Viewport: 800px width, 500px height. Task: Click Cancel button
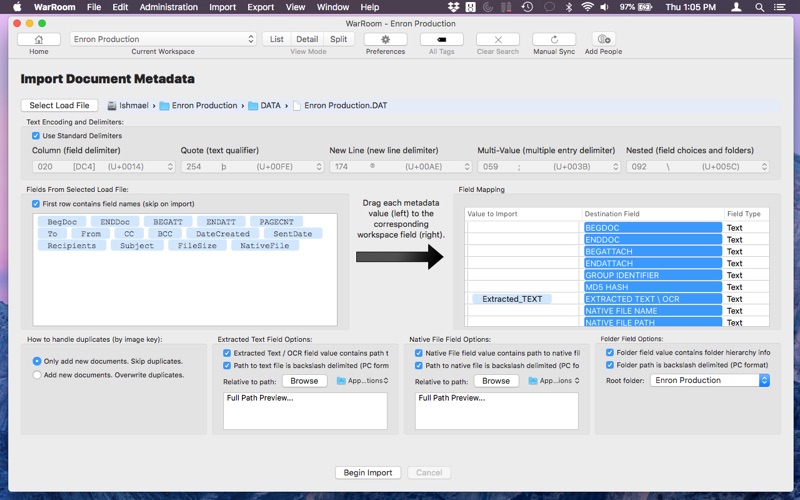(x=429, y=473)
